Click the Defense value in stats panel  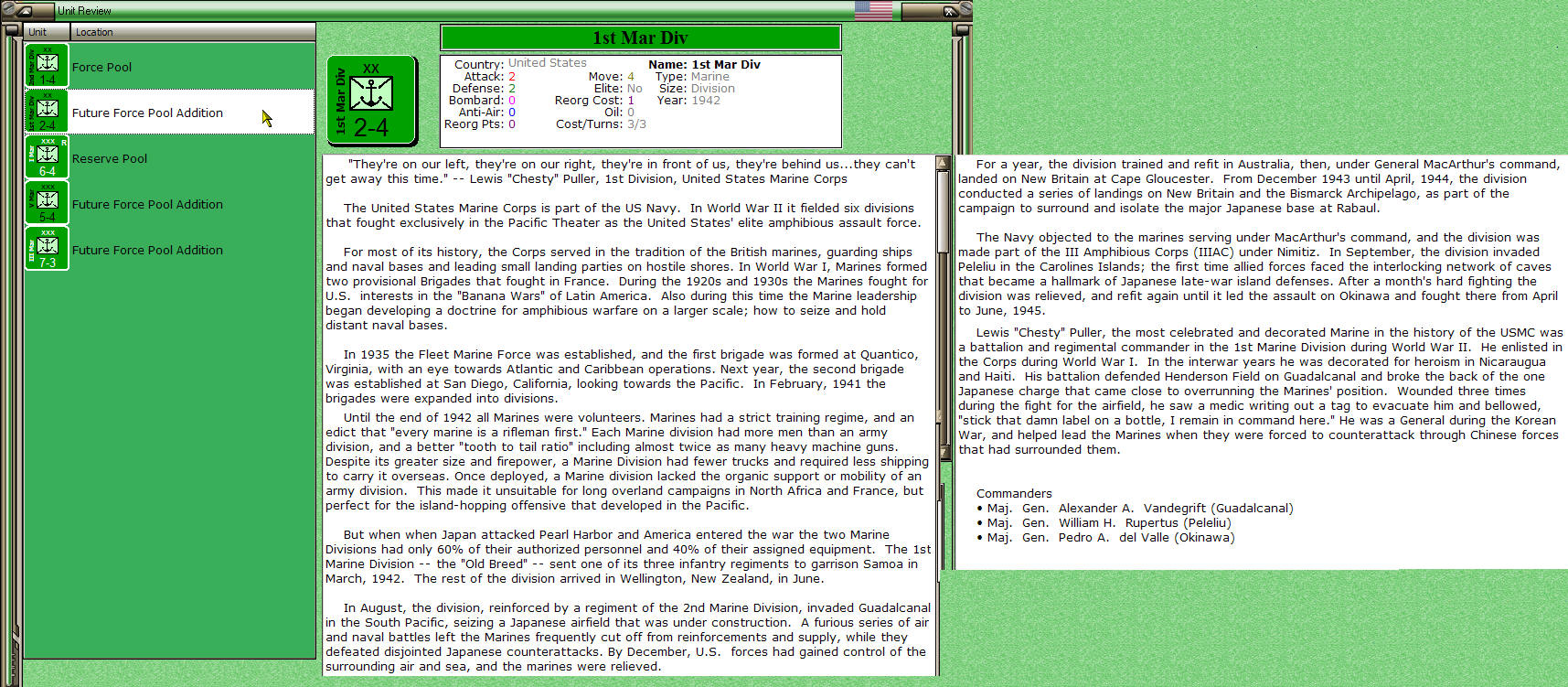tap(512, 89)
